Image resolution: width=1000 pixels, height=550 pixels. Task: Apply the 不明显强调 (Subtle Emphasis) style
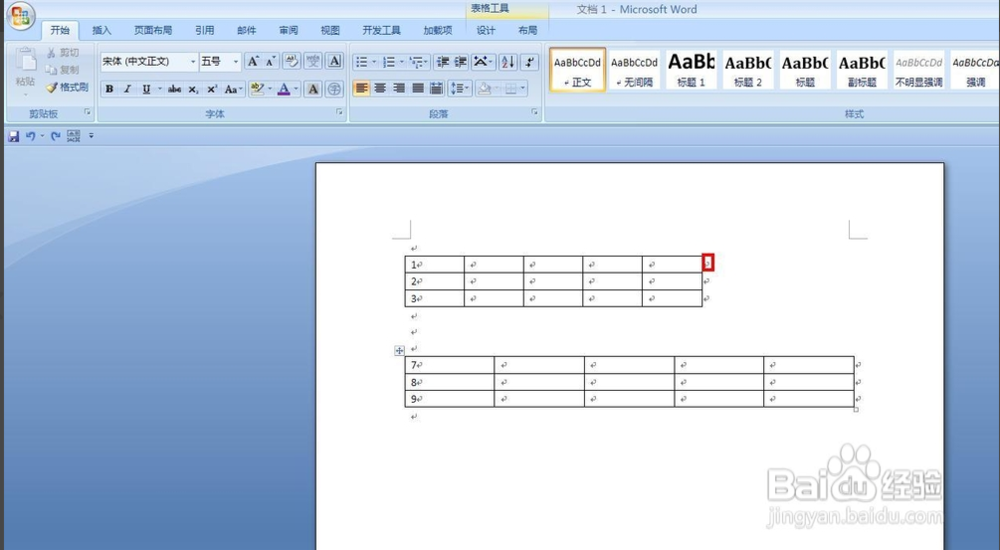click(x=918, y=70)
